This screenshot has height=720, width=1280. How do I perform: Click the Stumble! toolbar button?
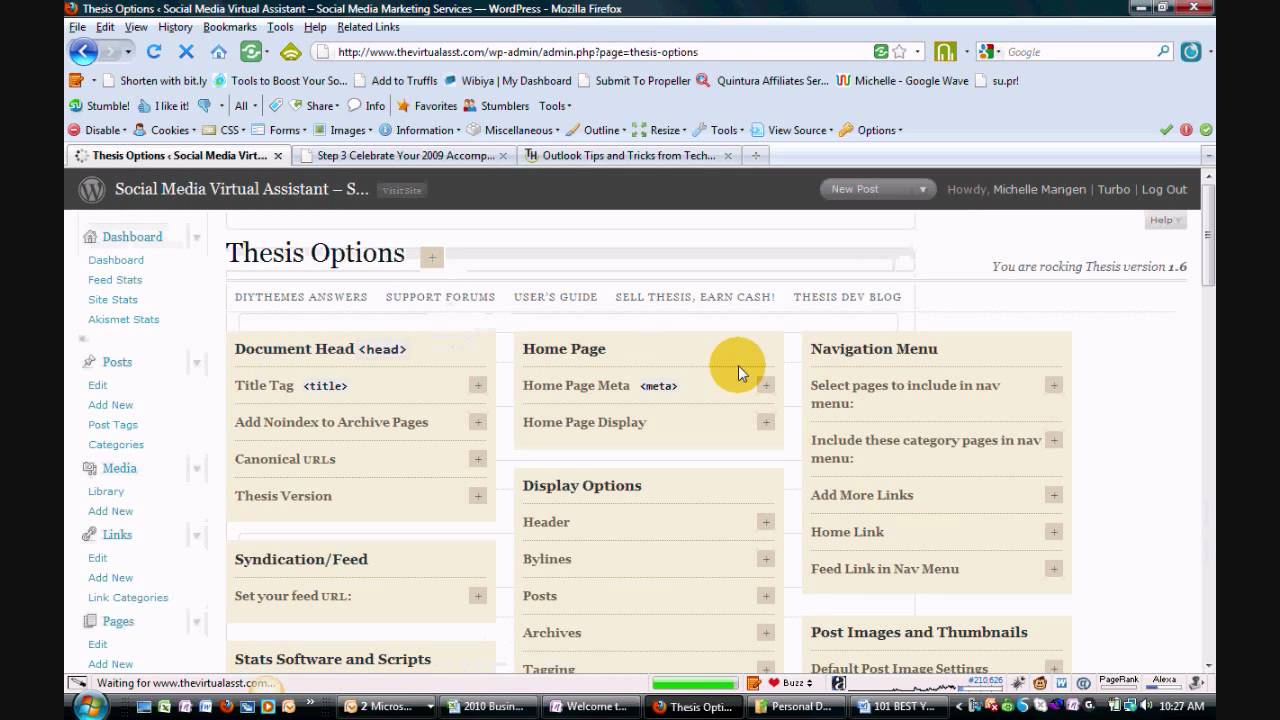click(99, 106)
